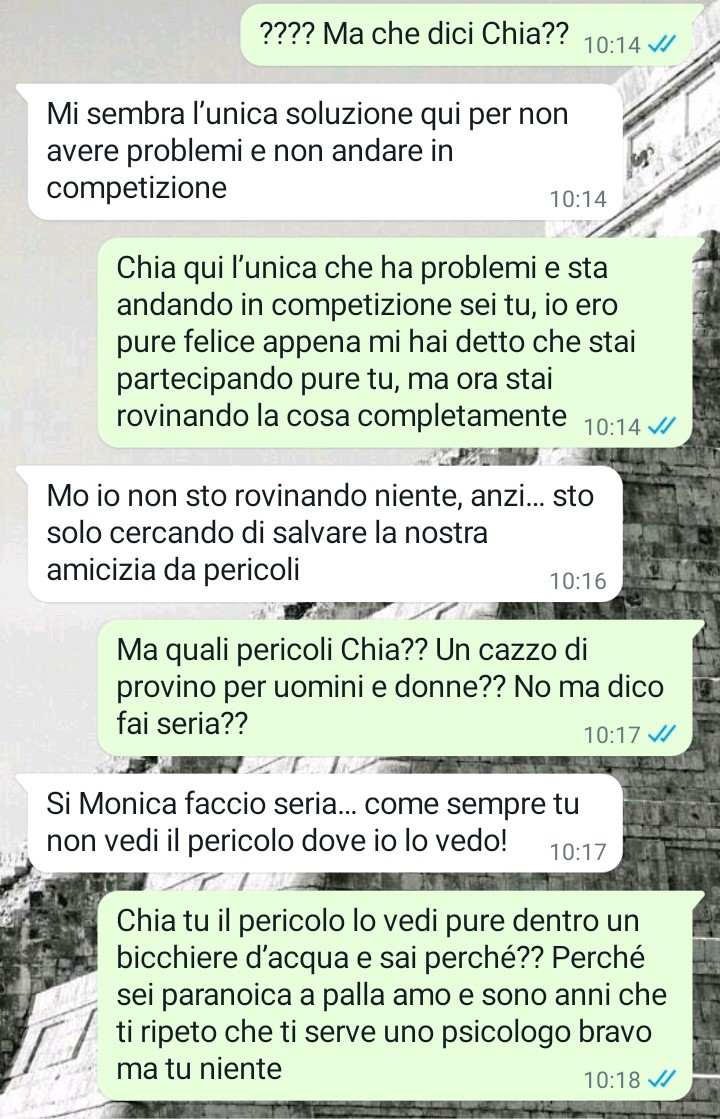The width and height of the screenshot is (720, 1119).
Task: Tap the word 'competizione' in the received bubble
Action: coord(136,188)
